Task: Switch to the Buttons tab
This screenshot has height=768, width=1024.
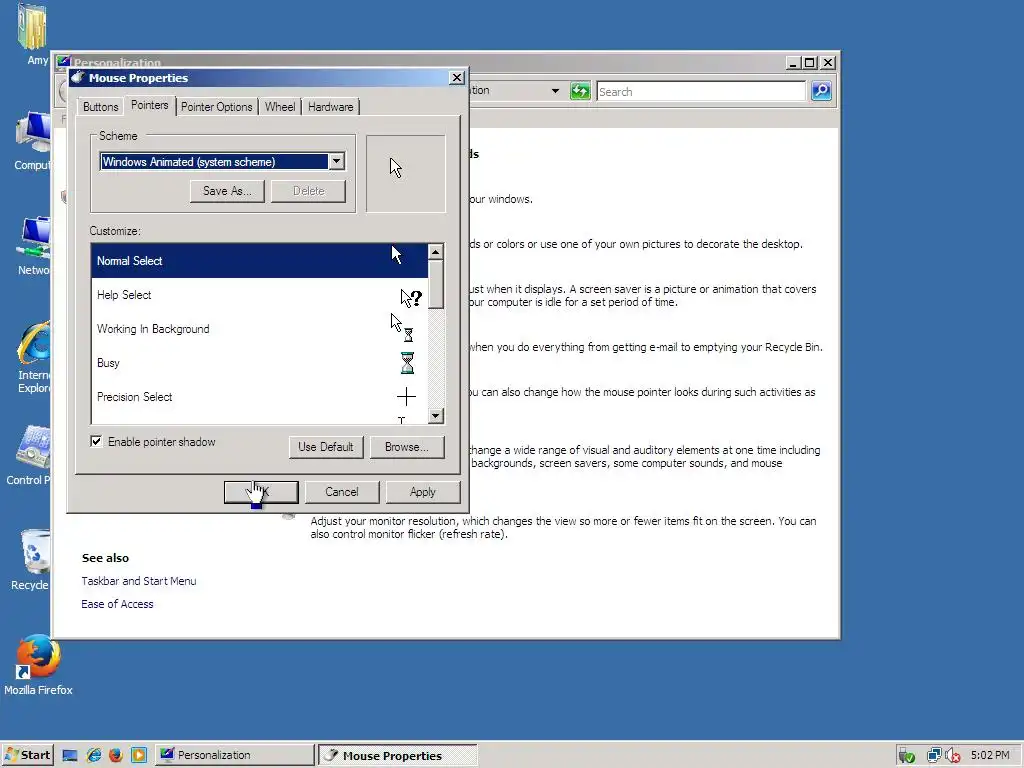Action: click(x=101, y=106)
